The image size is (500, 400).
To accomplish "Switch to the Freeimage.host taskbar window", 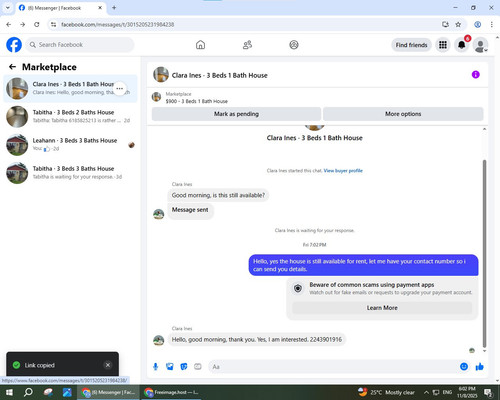I will click(172, 392).
